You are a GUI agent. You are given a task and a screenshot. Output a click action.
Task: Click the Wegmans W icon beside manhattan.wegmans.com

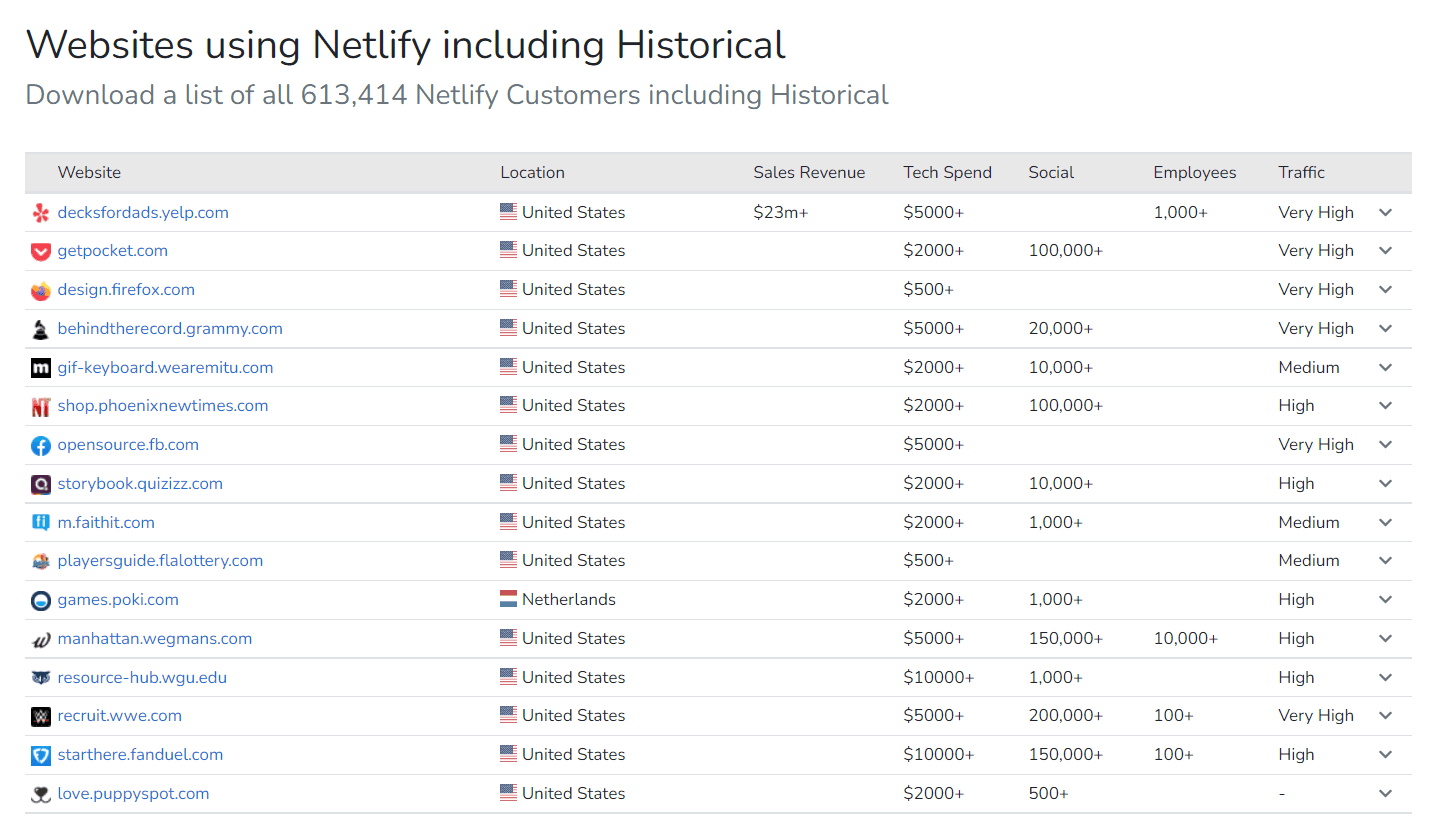point(40,638)
